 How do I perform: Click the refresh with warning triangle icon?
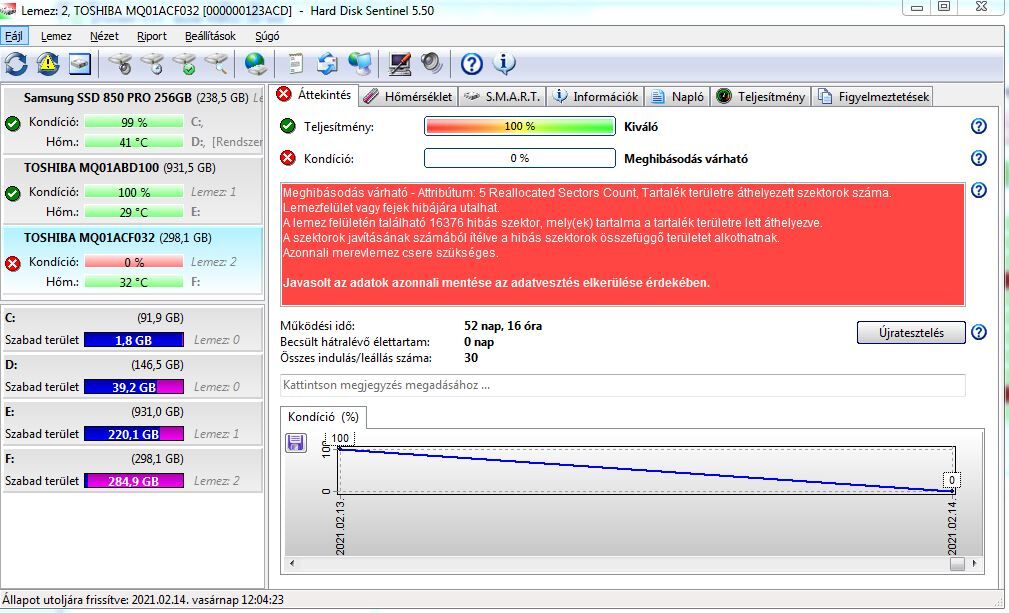48,64
